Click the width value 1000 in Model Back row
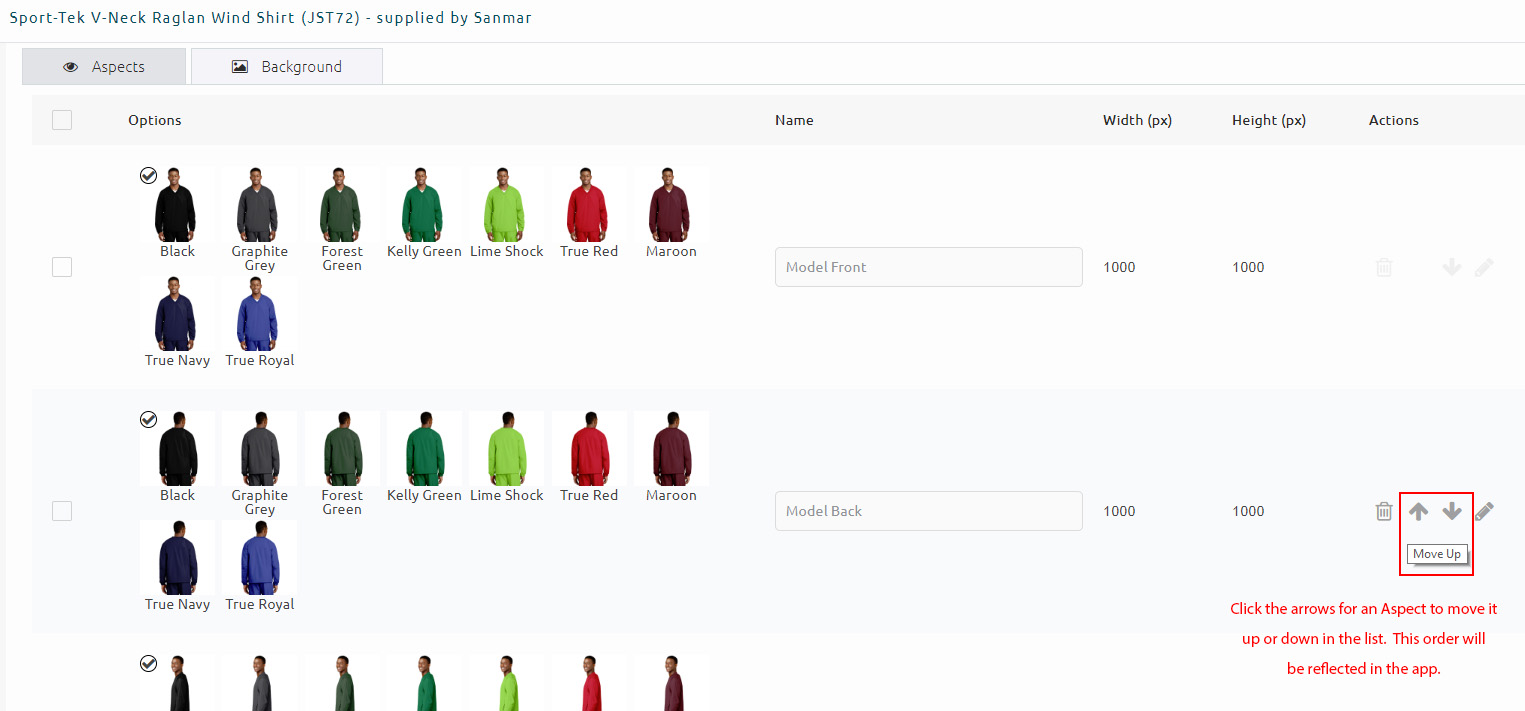This screenshot has height=711, width=1525. coord(1119,511)
